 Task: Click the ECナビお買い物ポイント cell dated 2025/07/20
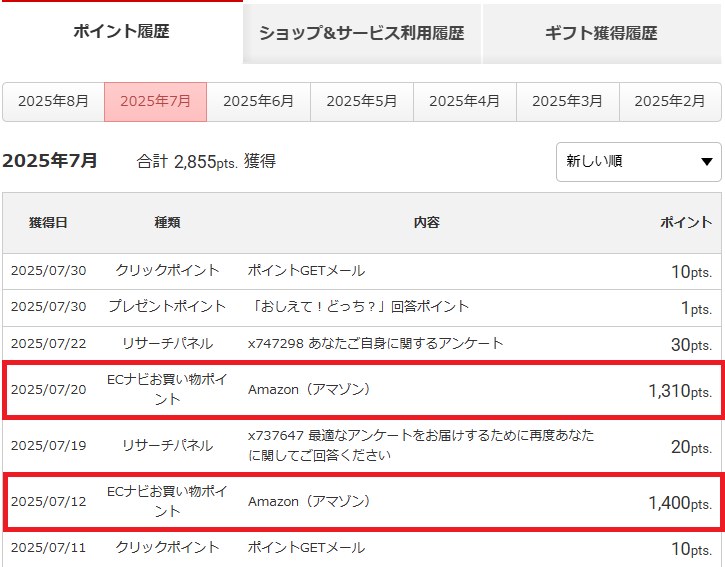pyautogui.click(x=167, y=389)
